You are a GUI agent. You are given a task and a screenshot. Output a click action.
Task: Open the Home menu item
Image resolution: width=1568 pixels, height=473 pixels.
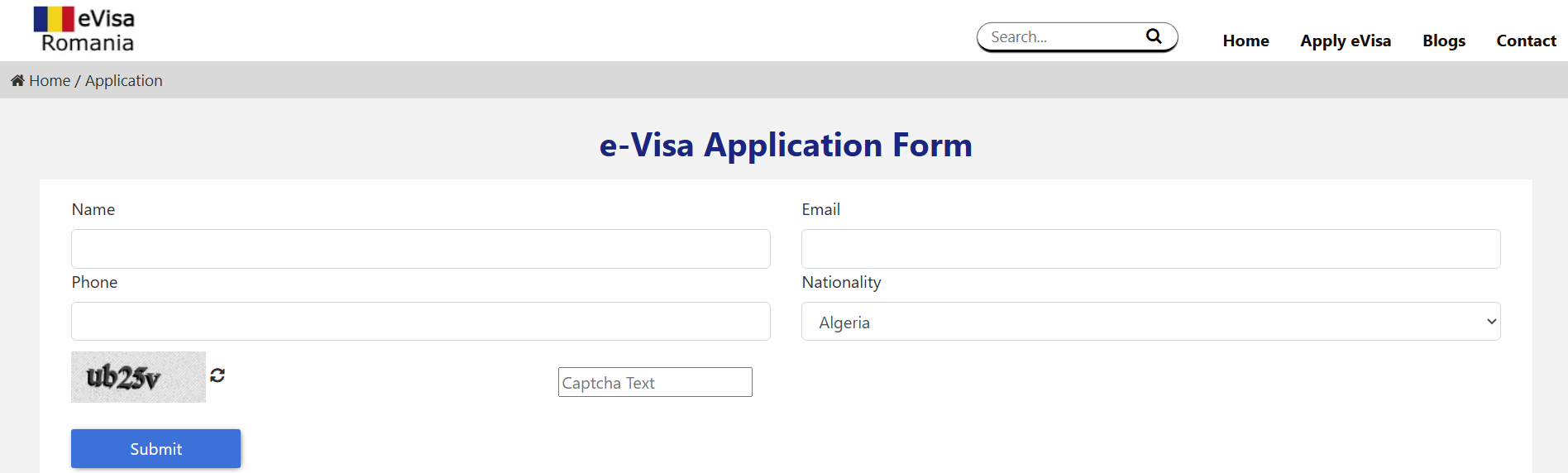1245,41
